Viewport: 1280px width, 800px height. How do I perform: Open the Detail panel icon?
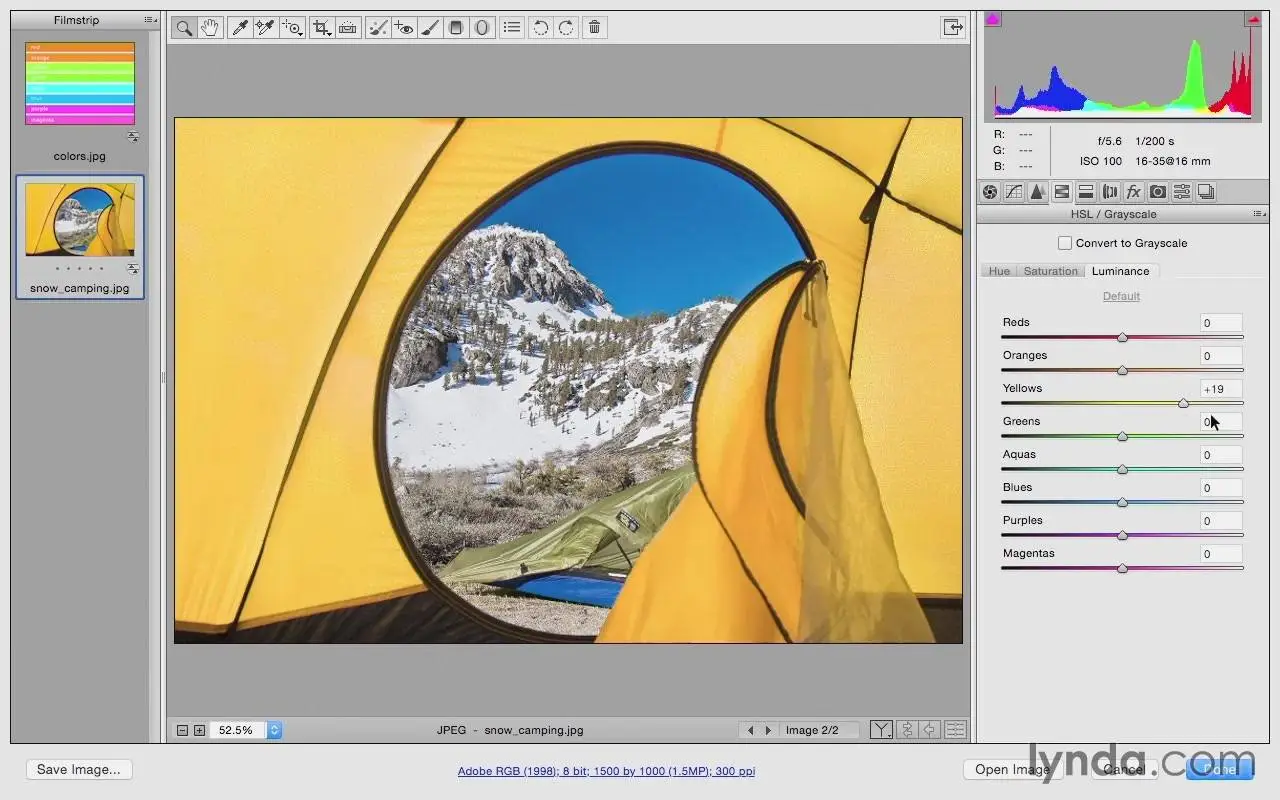pos(1038,192)
